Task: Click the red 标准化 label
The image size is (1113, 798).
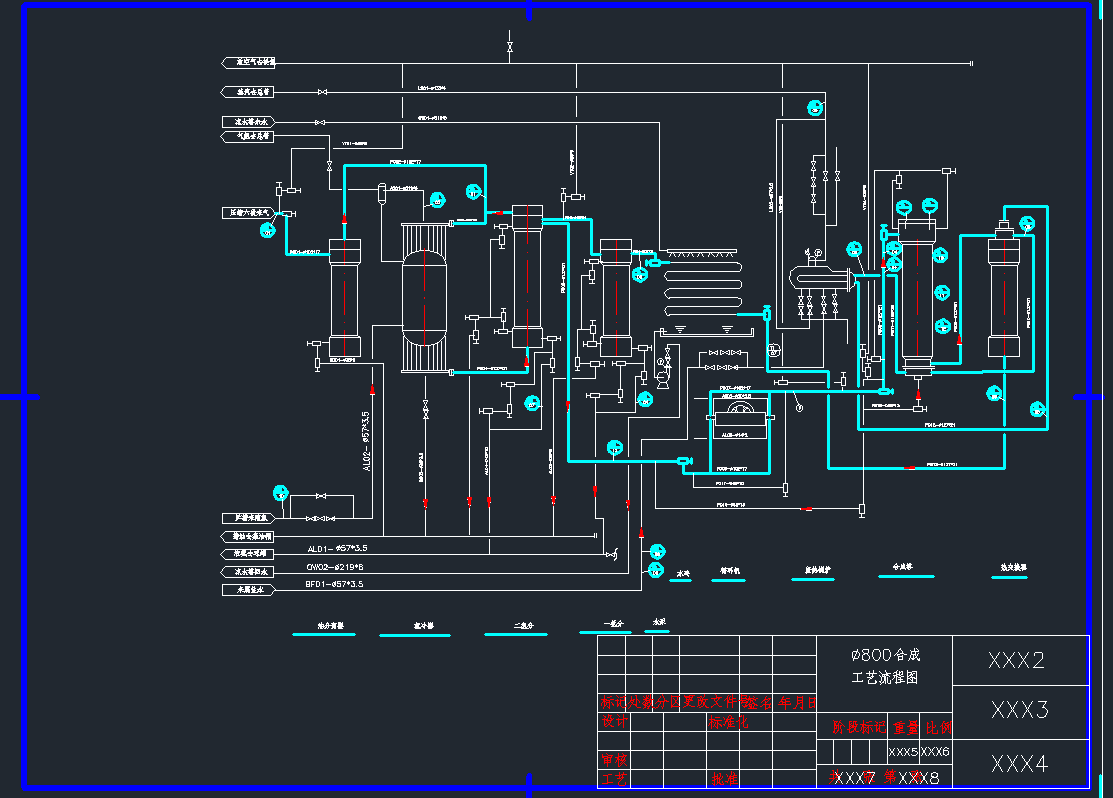Action: click(728, 722)
